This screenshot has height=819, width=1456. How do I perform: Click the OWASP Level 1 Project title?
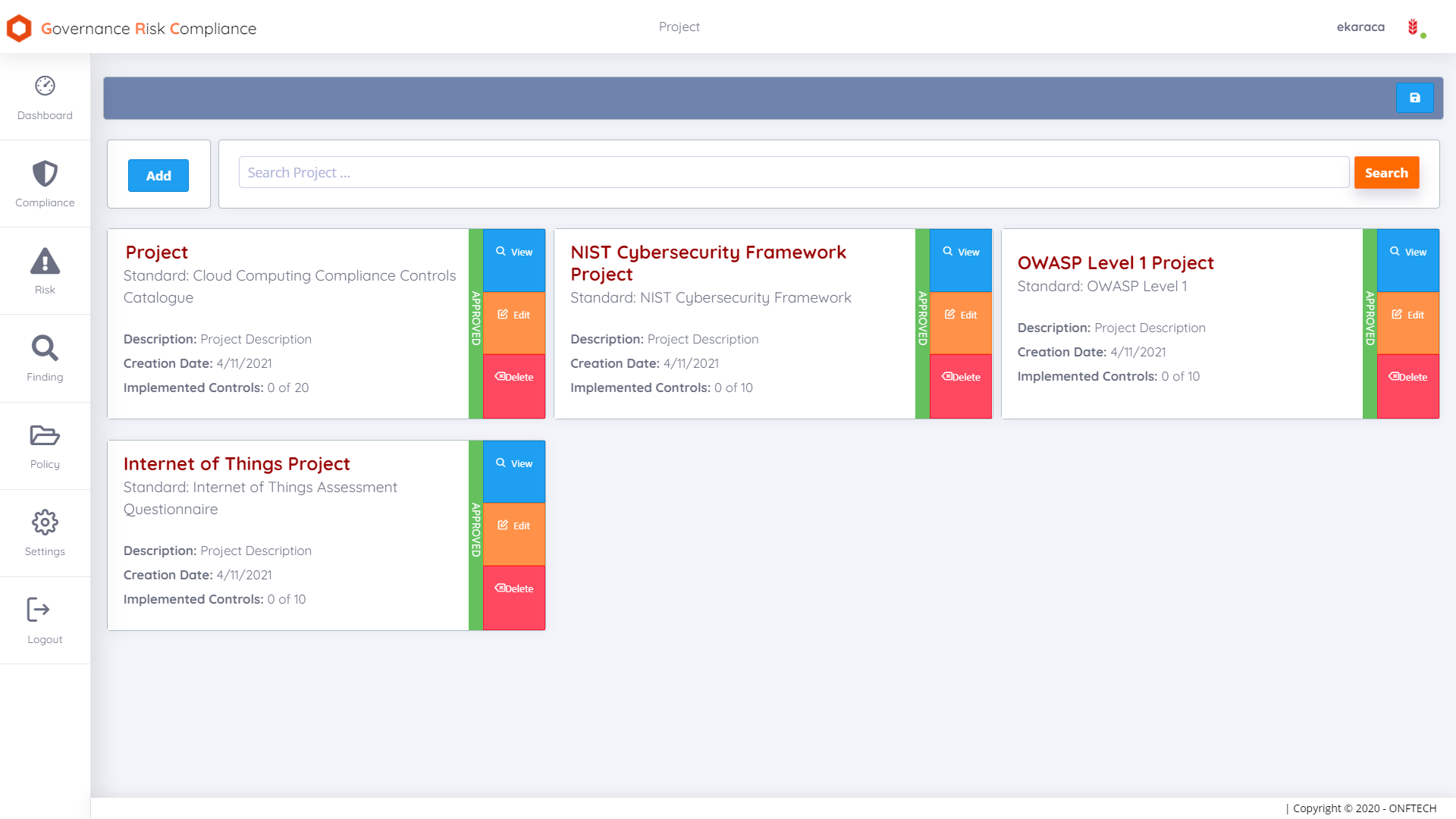pyautogui.click(x=1116, y=263)
